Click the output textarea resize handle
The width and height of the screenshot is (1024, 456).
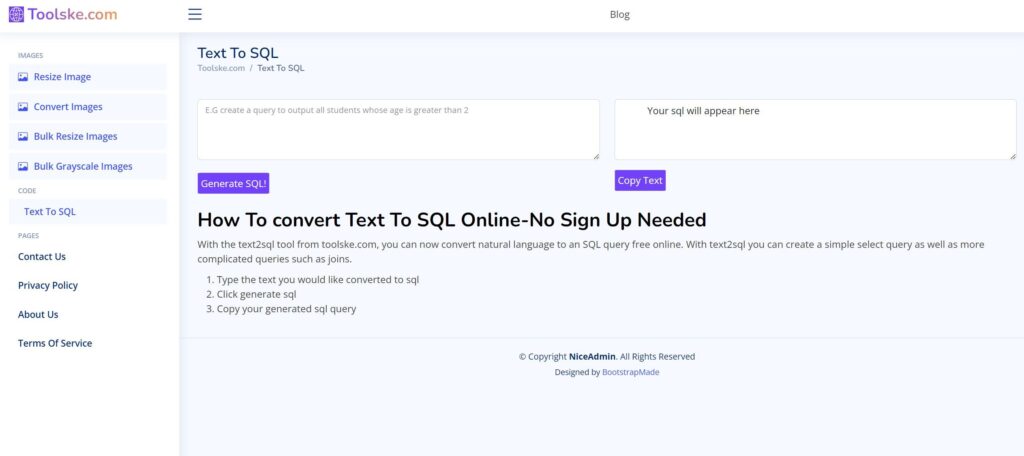click(1012, 155)
